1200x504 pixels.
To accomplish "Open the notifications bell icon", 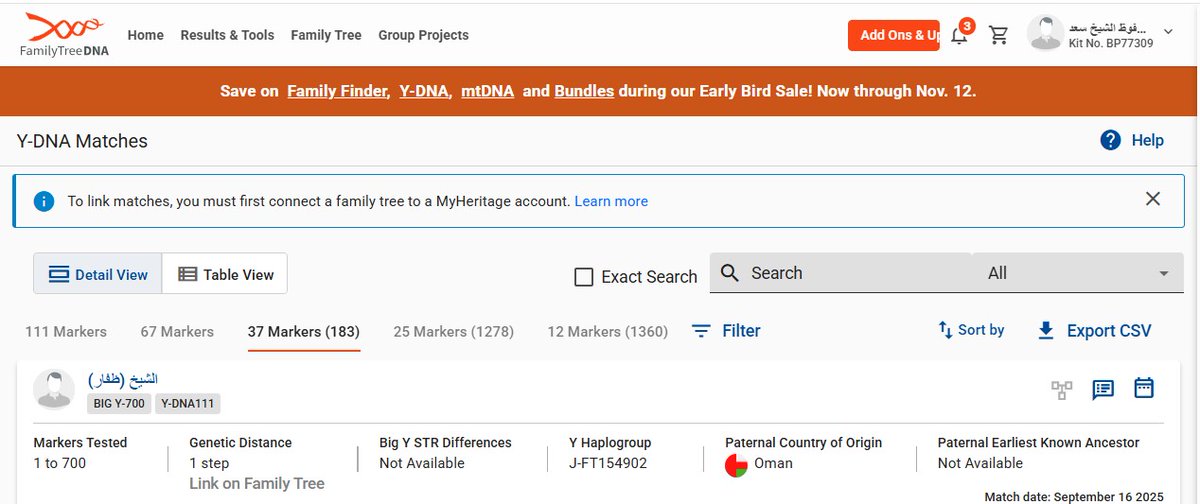I will [959, 36].
